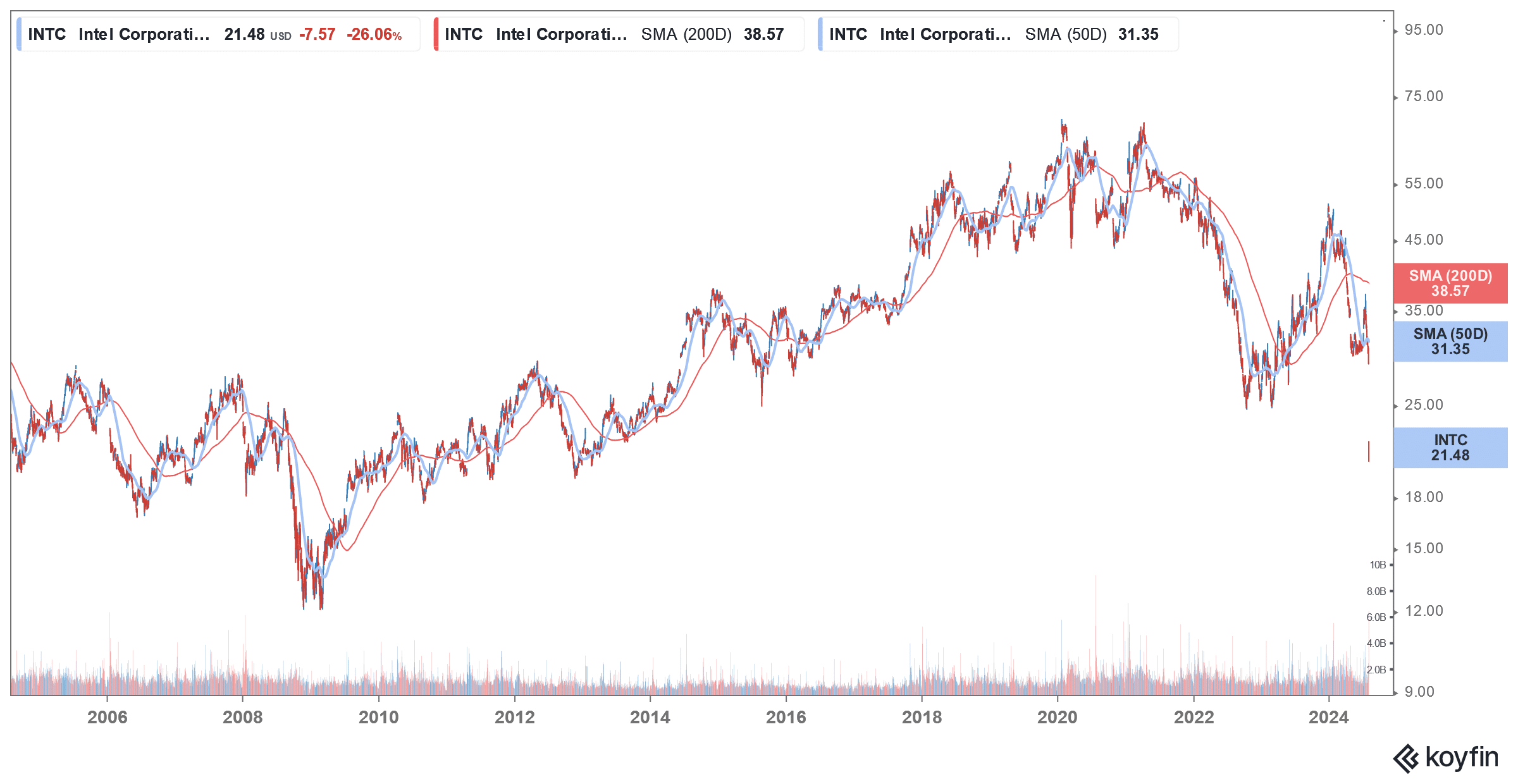
Task: Click the blue swatch on INTC legend
Action: pyautogui.click(x=19, y=34)
